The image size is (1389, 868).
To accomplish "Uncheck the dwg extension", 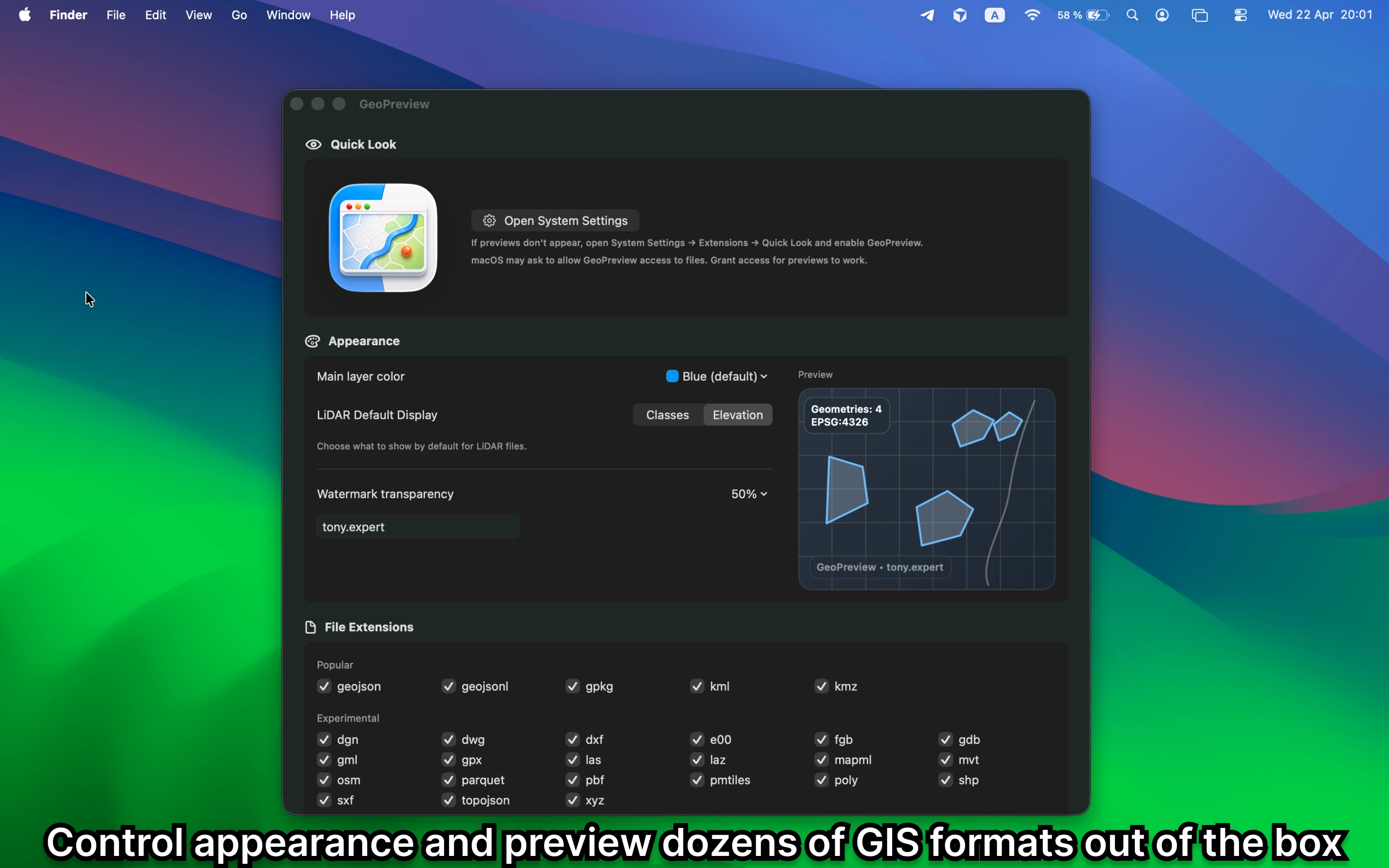I will click(449, 739).
